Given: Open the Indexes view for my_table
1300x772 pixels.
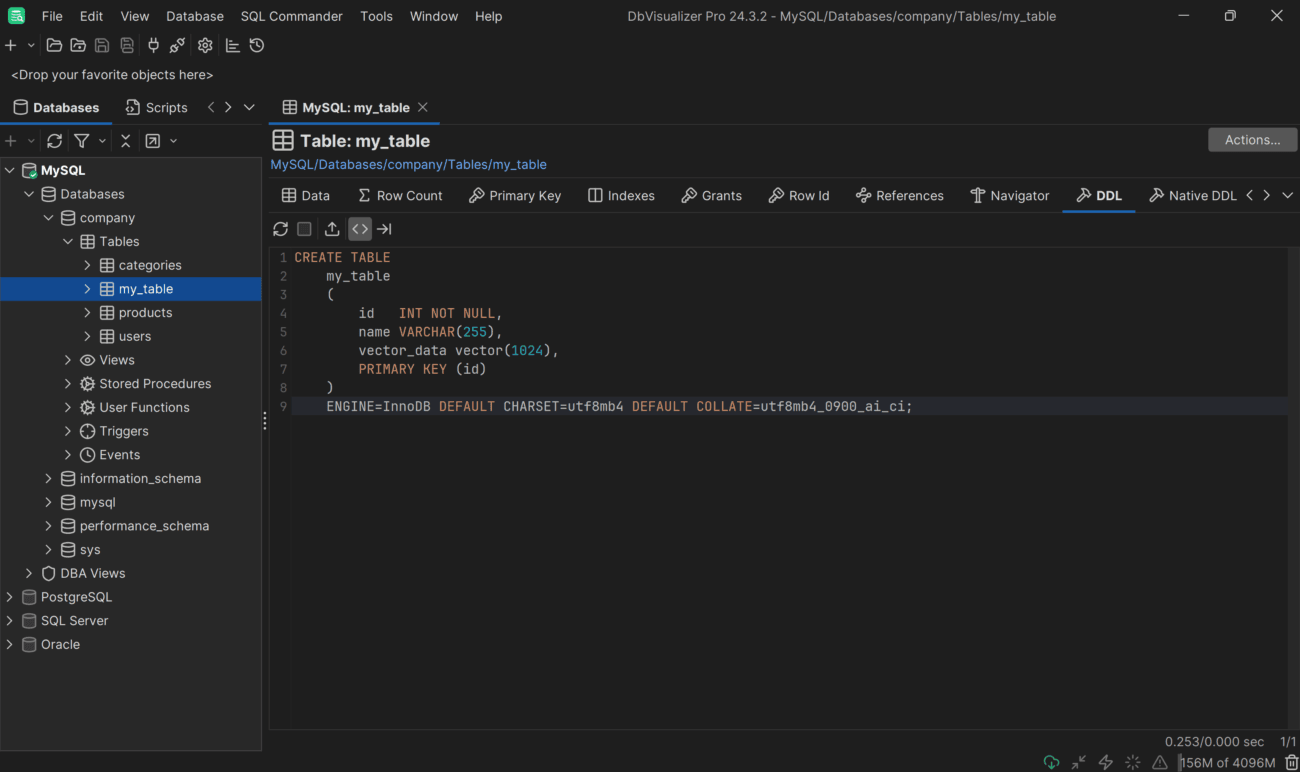Looking at the screenshot, I should tap(620, 195).
